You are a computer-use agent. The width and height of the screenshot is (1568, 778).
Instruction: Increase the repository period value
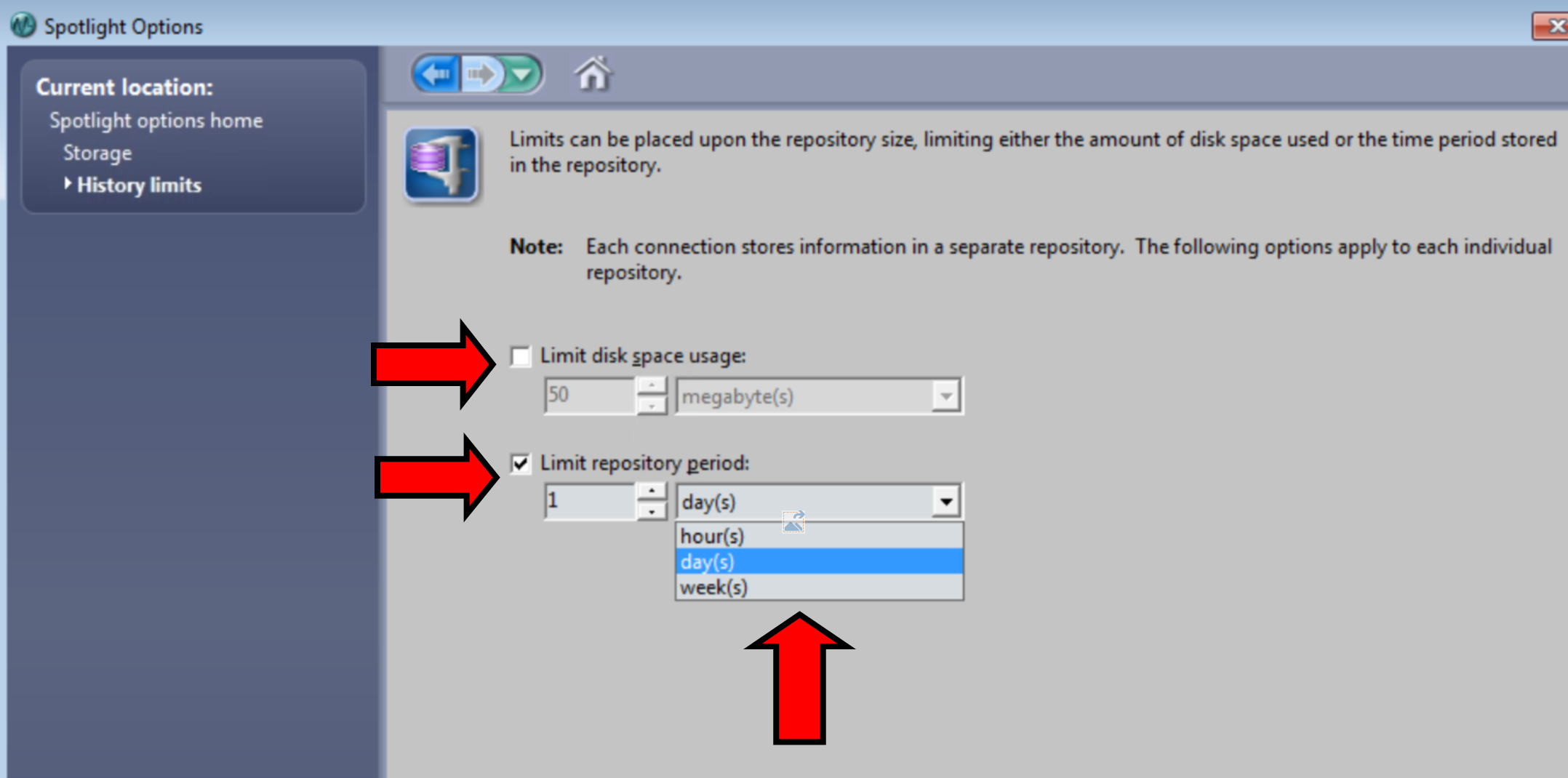(652, 492)
